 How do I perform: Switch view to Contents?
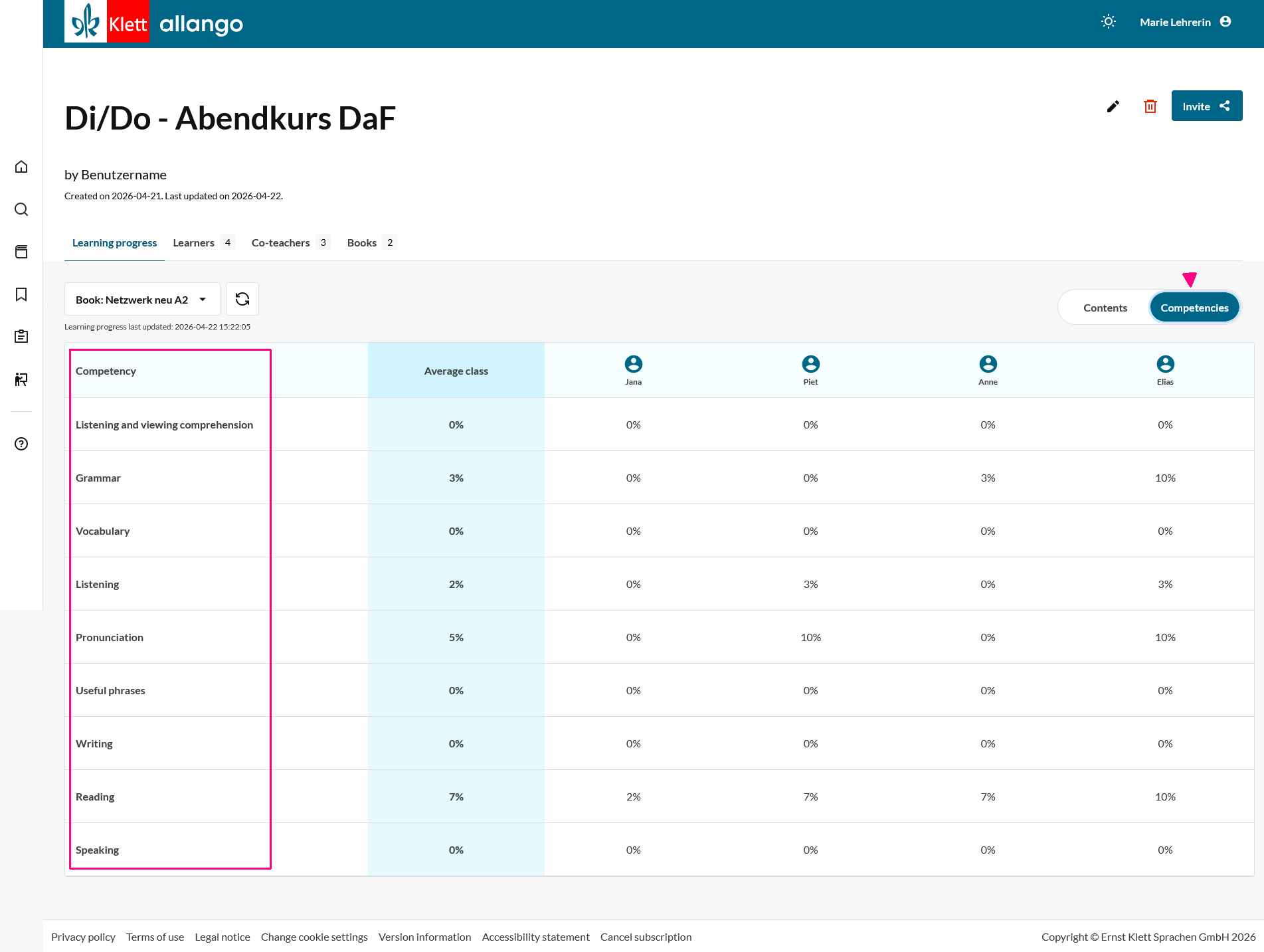pos(1105,308)
